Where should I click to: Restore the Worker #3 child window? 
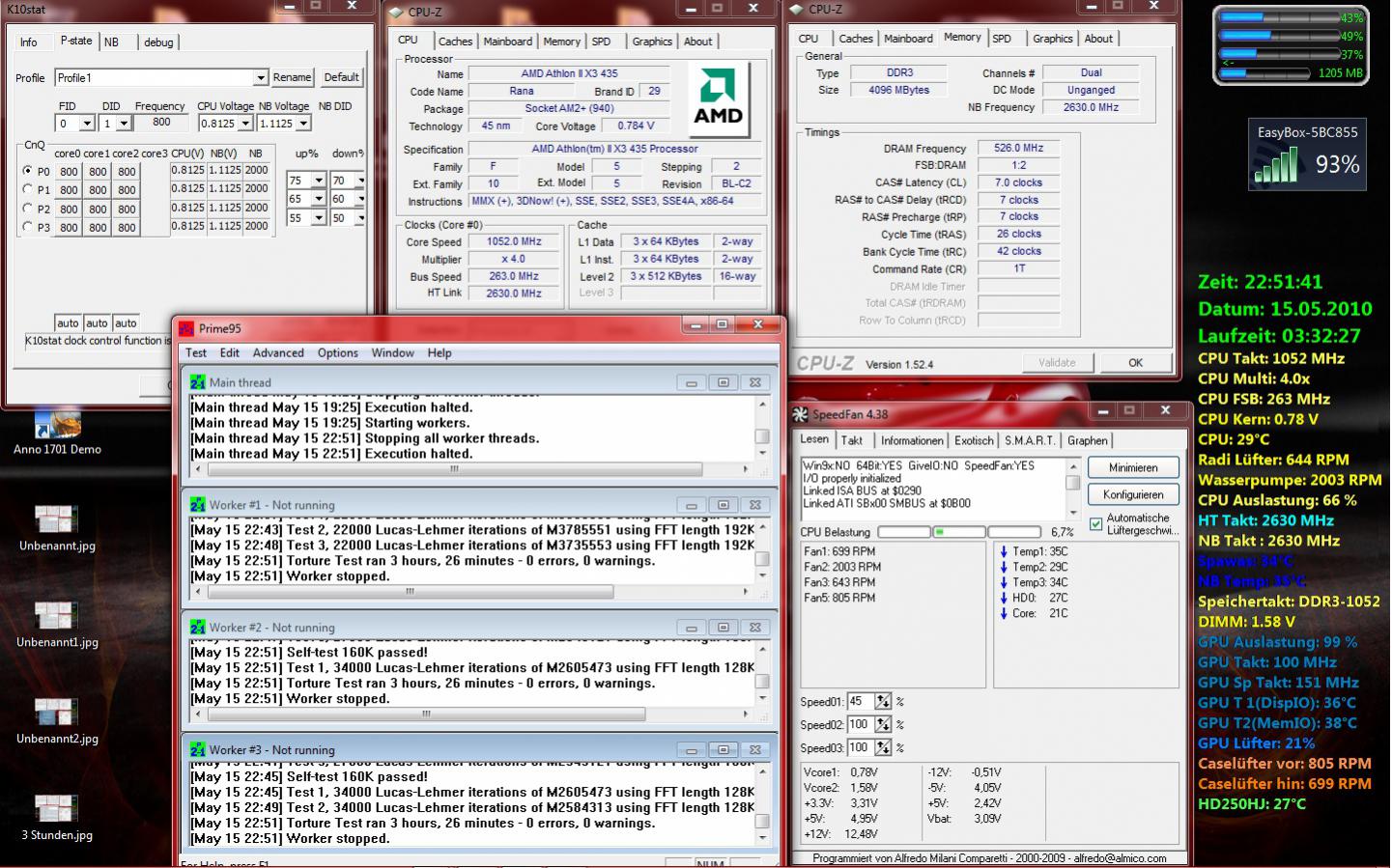pos(724,750)
